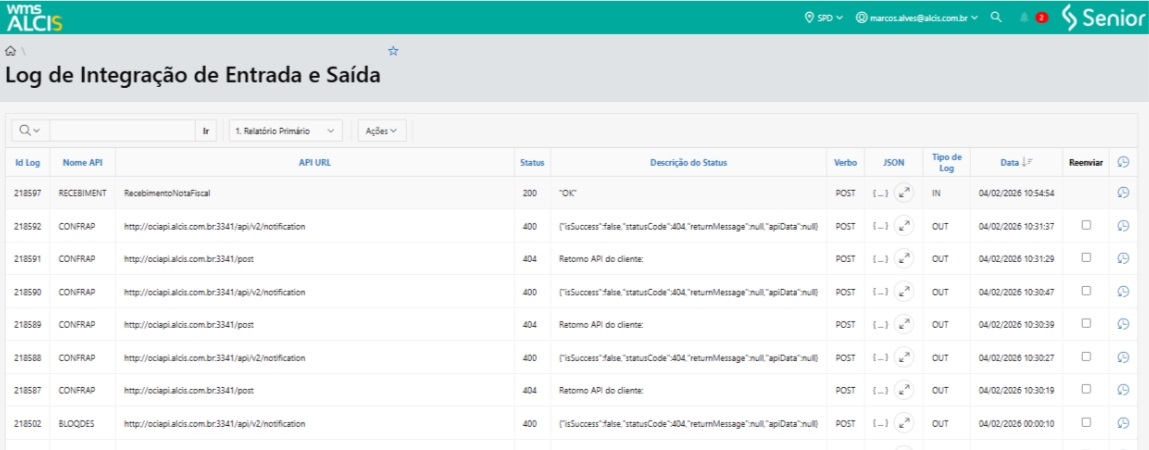The width and height of the screenshot is (1149, 450).
Task: Sort by the Data column header
Action: click(x=1009, y=162)
